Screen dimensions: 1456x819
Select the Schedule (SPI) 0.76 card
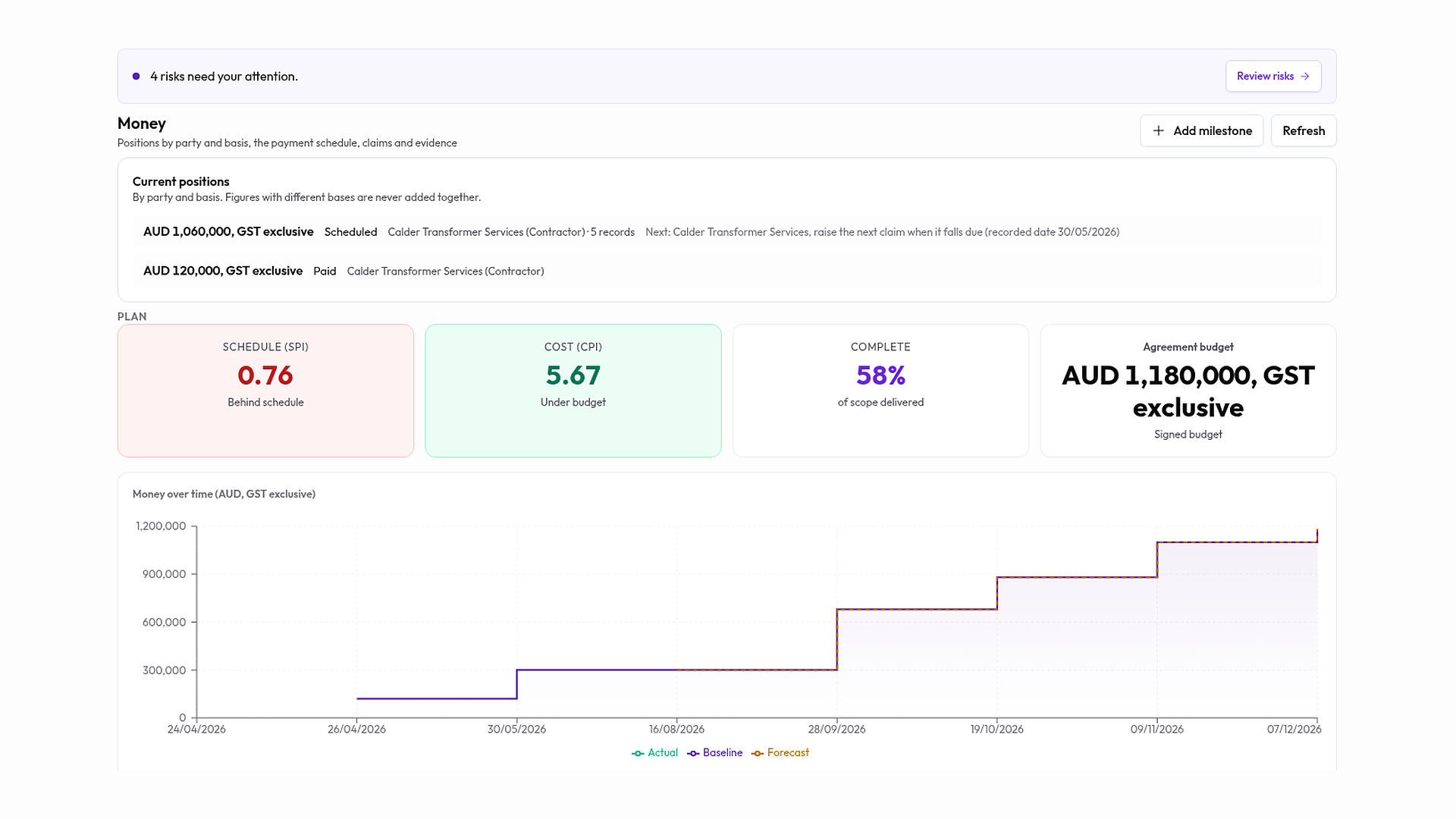[265, 391]
